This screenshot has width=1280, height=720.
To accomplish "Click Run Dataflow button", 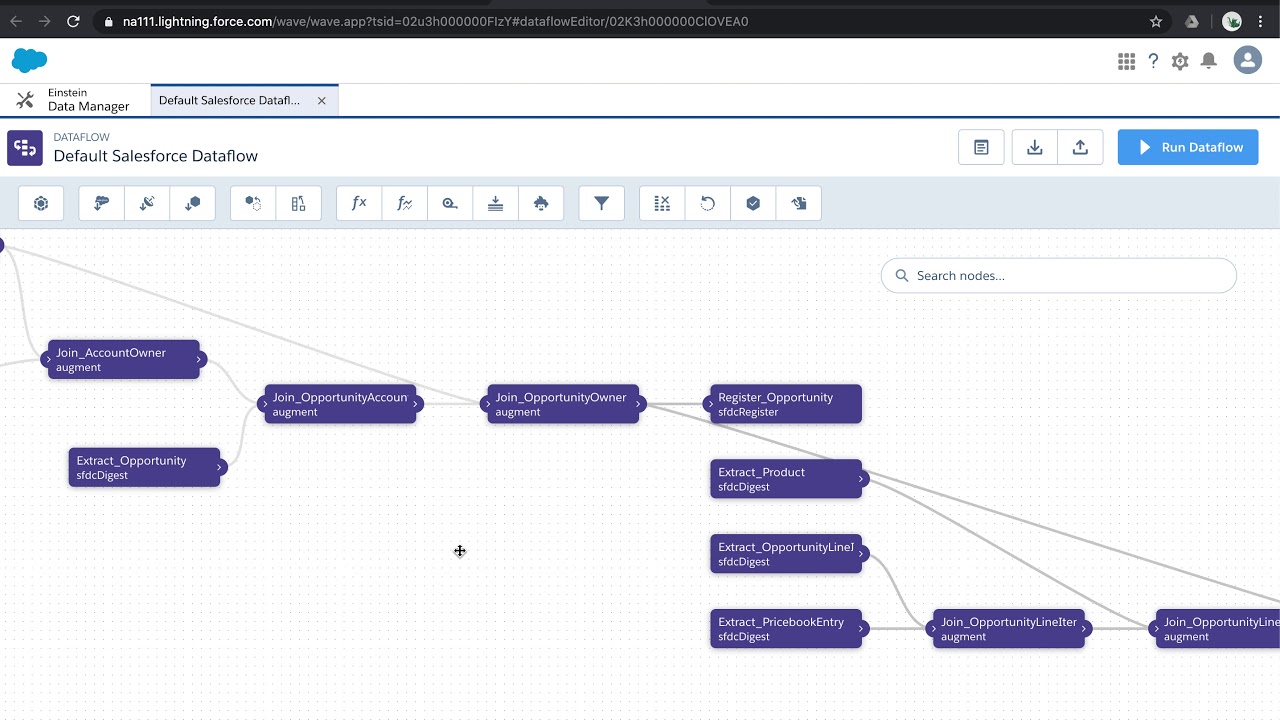I will pos(1188,147).
